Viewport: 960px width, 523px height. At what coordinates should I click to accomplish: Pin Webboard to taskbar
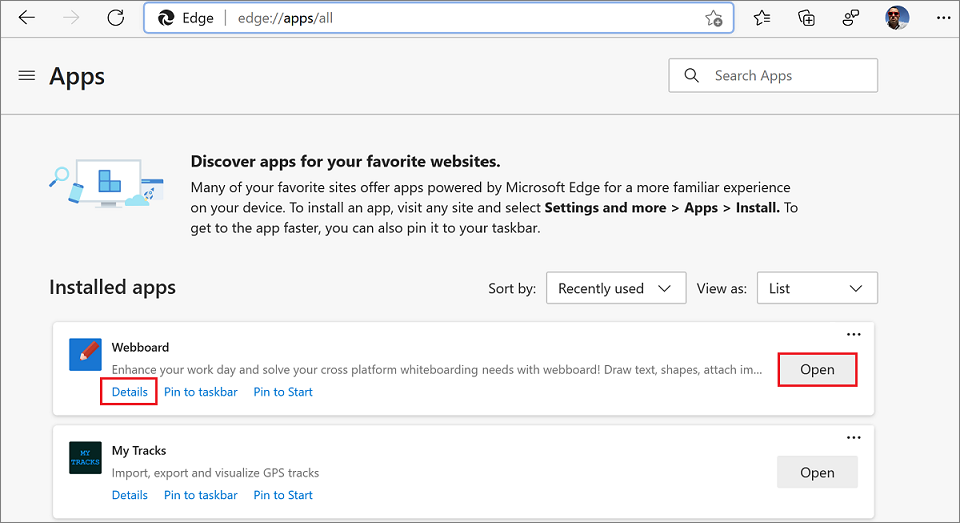201,392
